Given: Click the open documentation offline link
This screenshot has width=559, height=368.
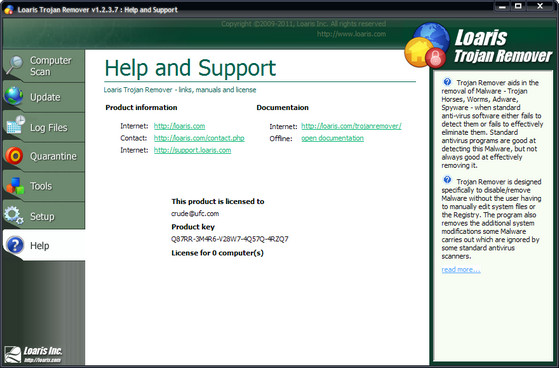Looking at the screenshot, I should tap(333, 138).
